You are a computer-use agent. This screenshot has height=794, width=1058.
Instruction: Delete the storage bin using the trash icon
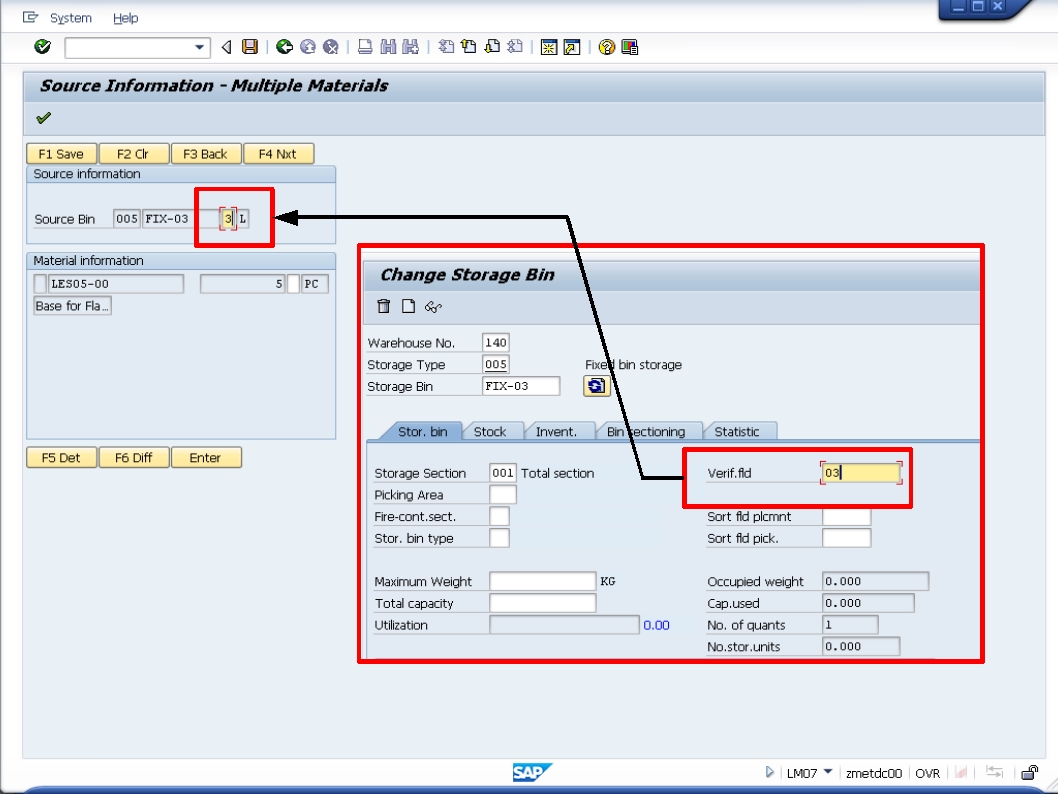pyautogui.click(x=385, y=307)
